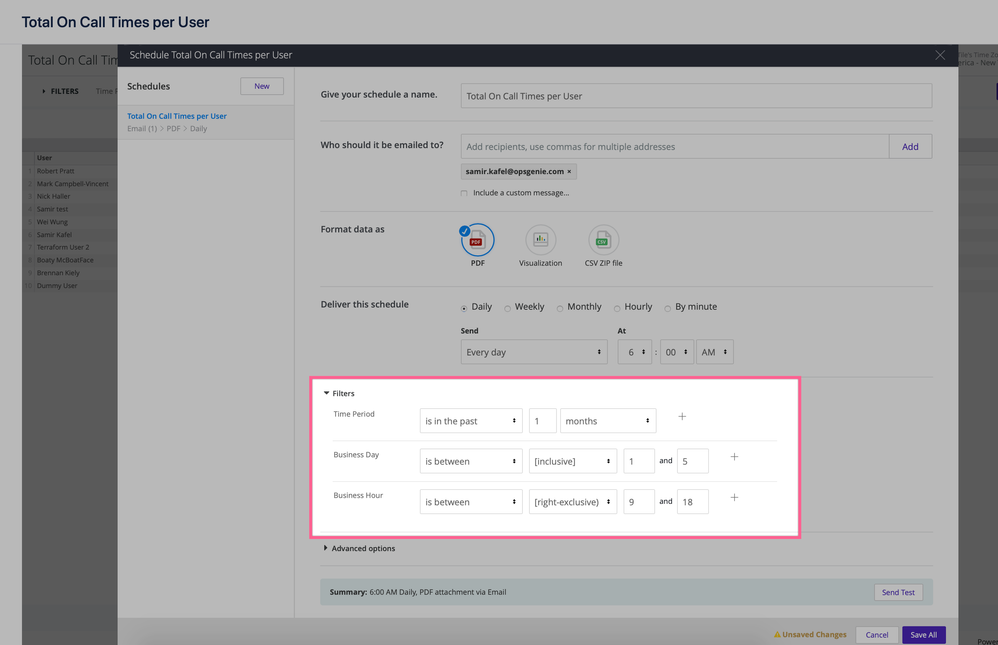Click Time Period value field showing 1
This screenshot has height=645, width=998.
(x=542, y=421)
